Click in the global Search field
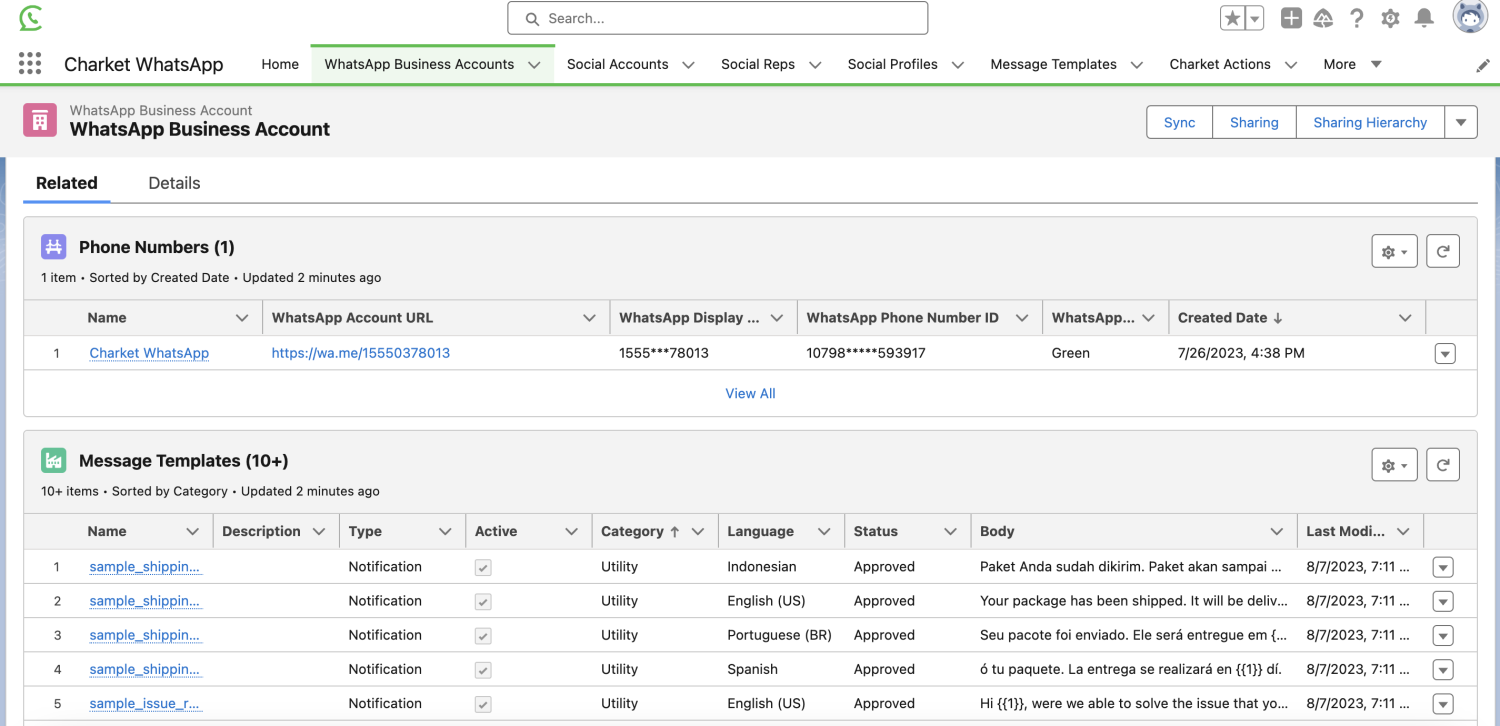Image resolution: width=1500 pixels, height=726 pixels. [717, 18]
